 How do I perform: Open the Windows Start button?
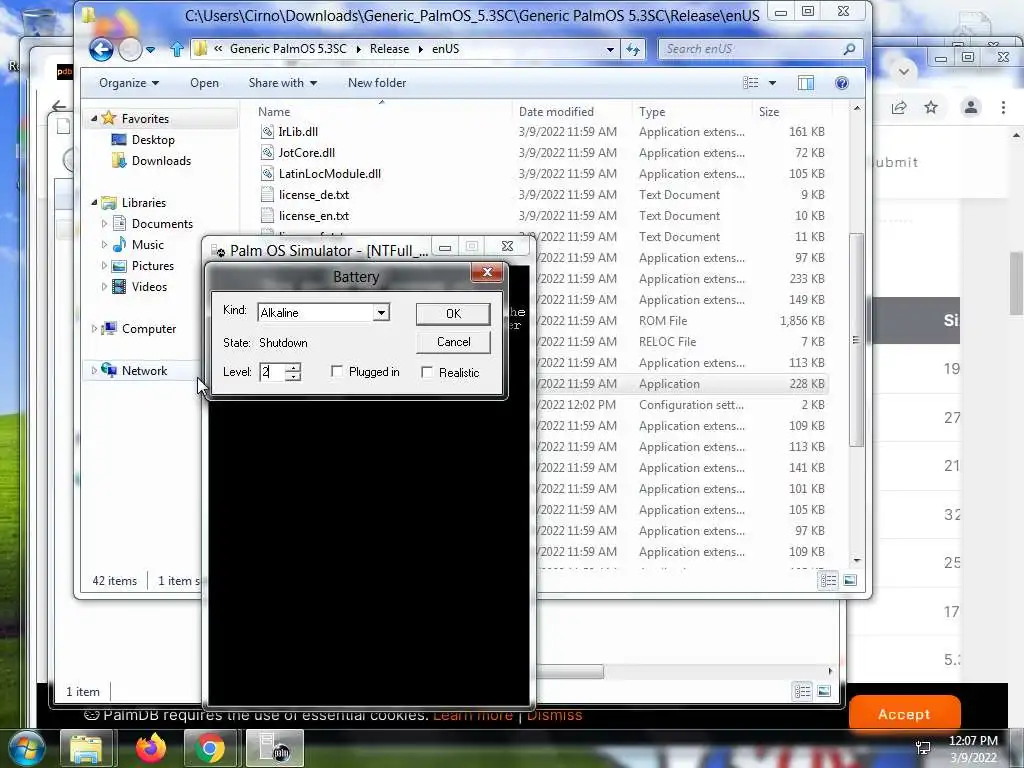[x=27, y=748]
